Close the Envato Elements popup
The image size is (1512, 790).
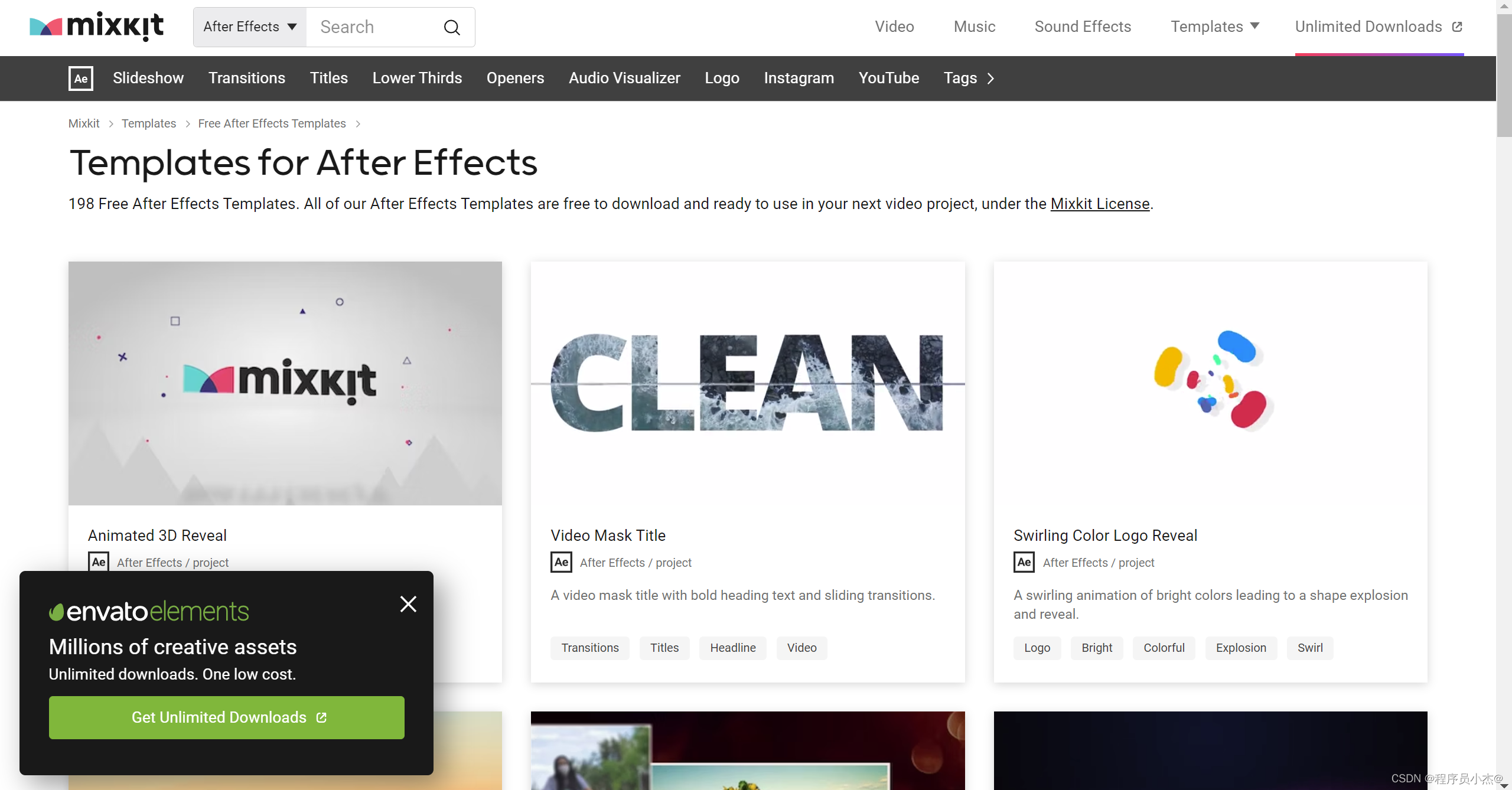click(408, 604)
